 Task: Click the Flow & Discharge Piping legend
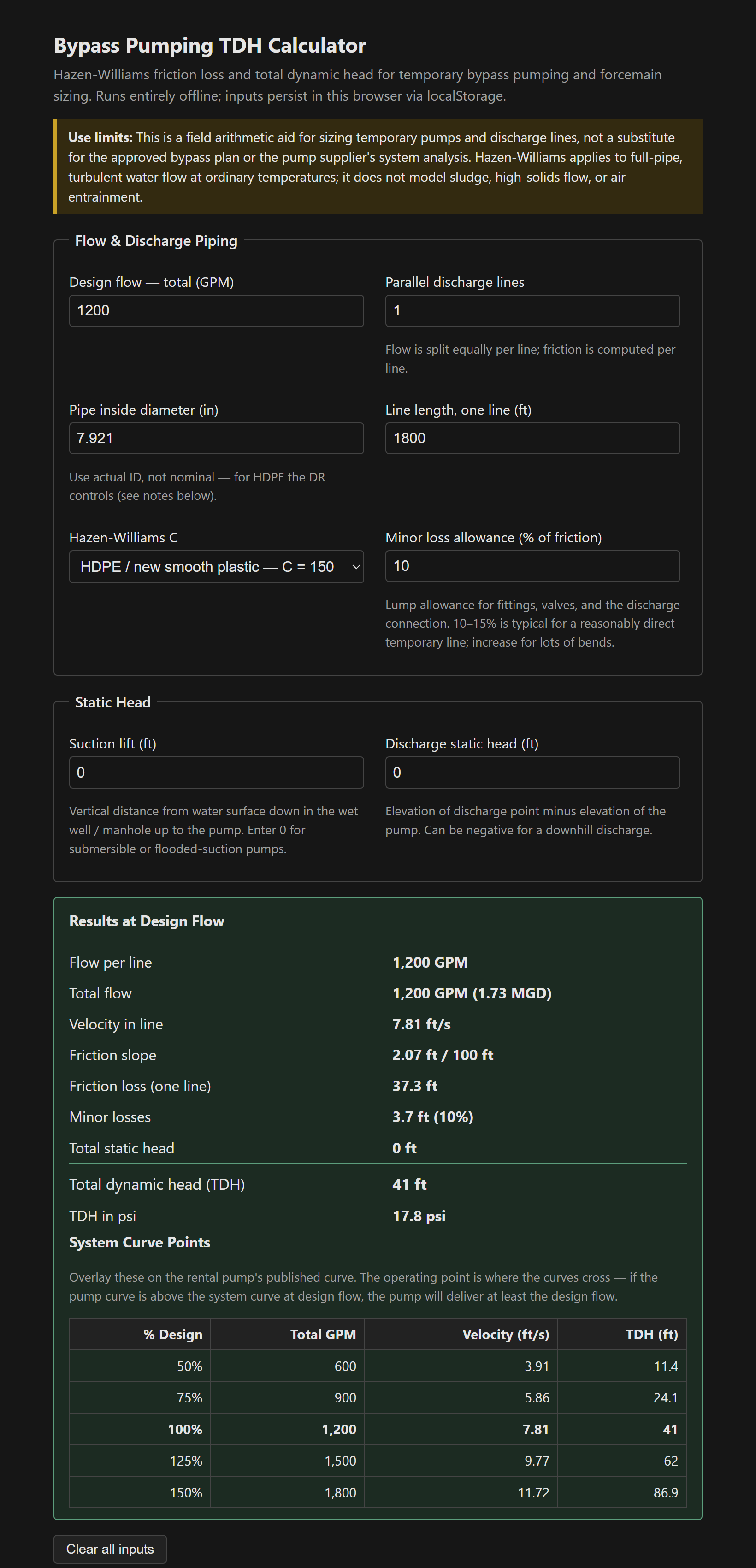[156, 240]
